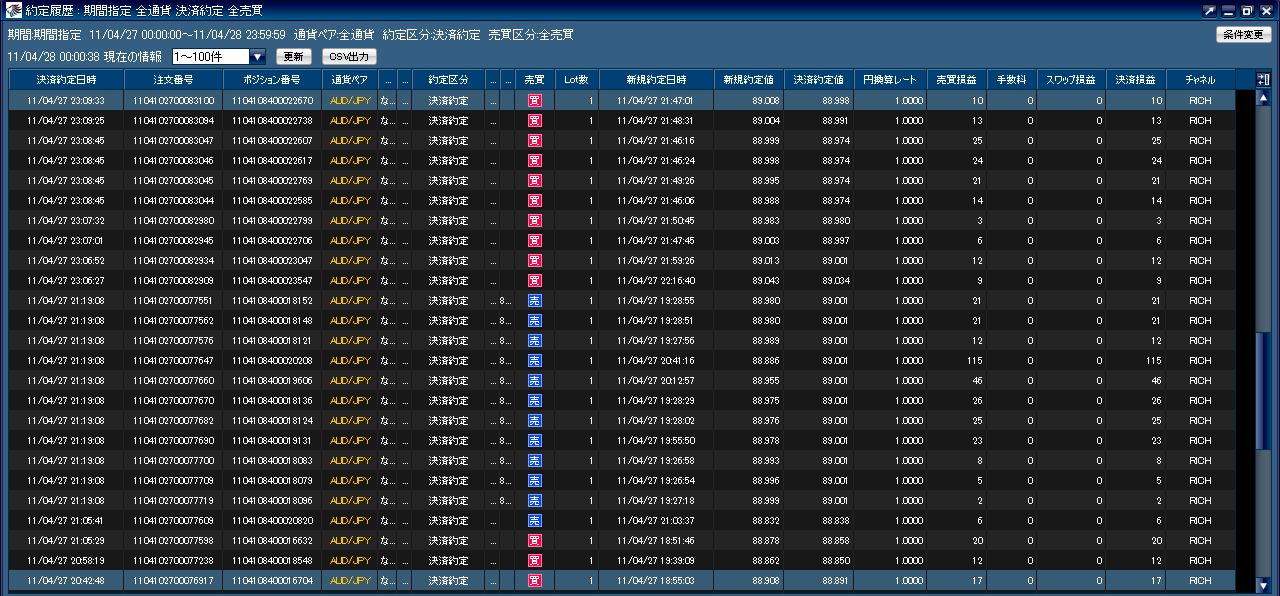
Task: Open the 1〜100件 record range dropdown
Action: coord(219,57)
